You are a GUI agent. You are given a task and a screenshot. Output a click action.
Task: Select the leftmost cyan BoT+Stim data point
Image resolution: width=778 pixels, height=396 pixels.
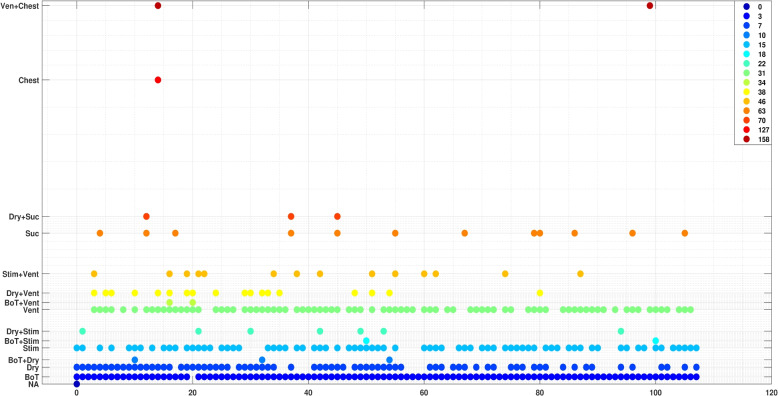click(366, 340)
